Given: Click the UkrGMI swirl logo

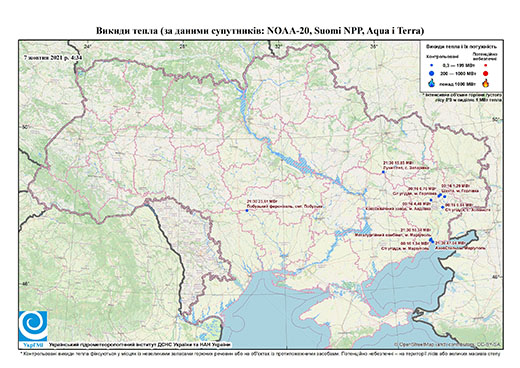Looking at the screenshot, I should (x=33, y=327).
